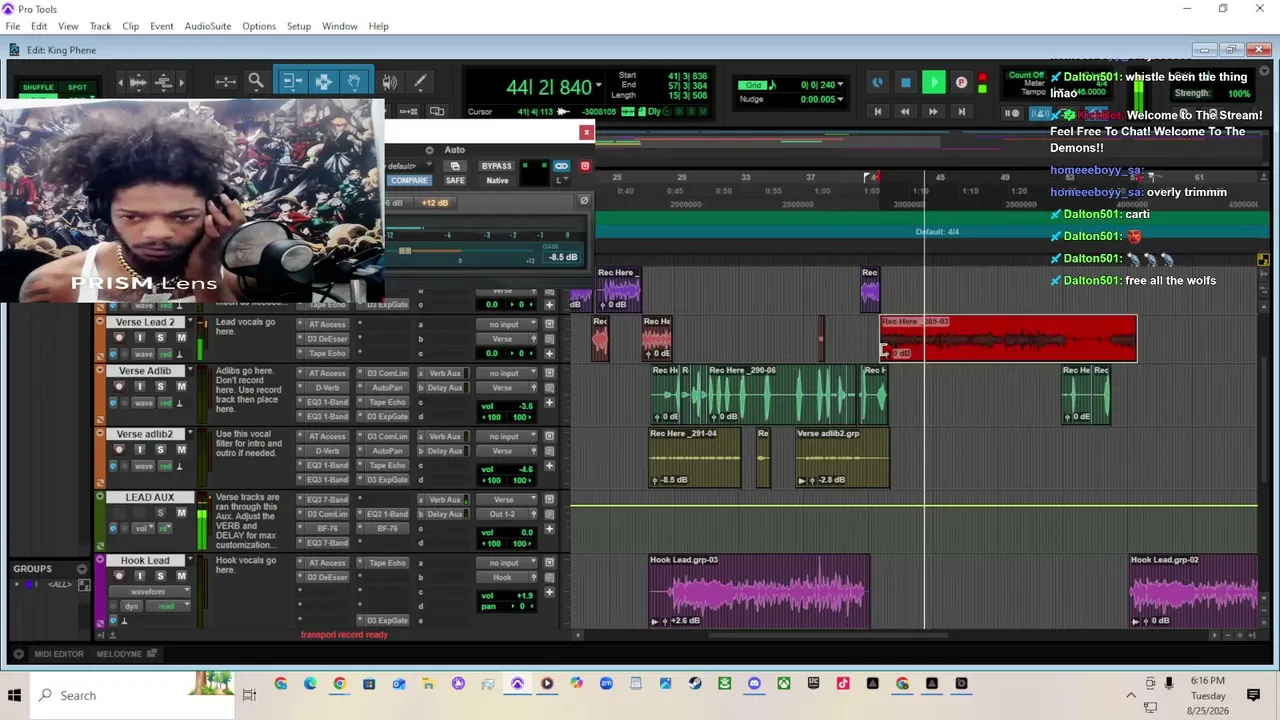Open the Track menu
This screenshot has width=1280, height=720.
coord(100,26)
